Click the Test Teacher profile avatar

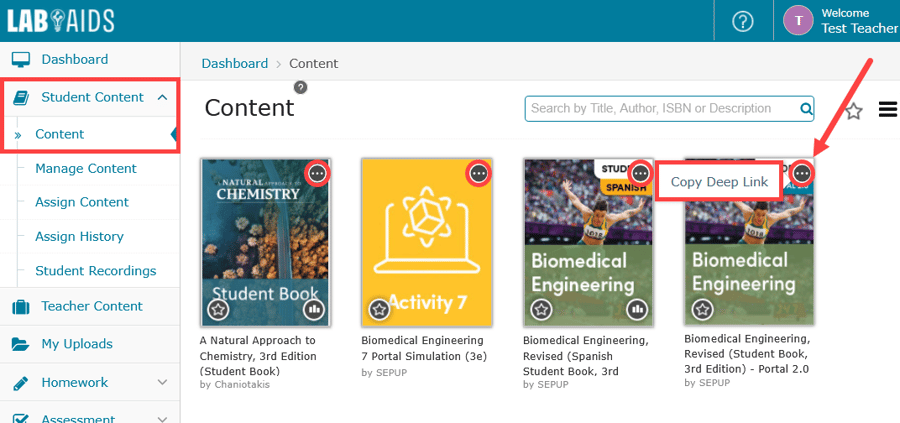798,21
